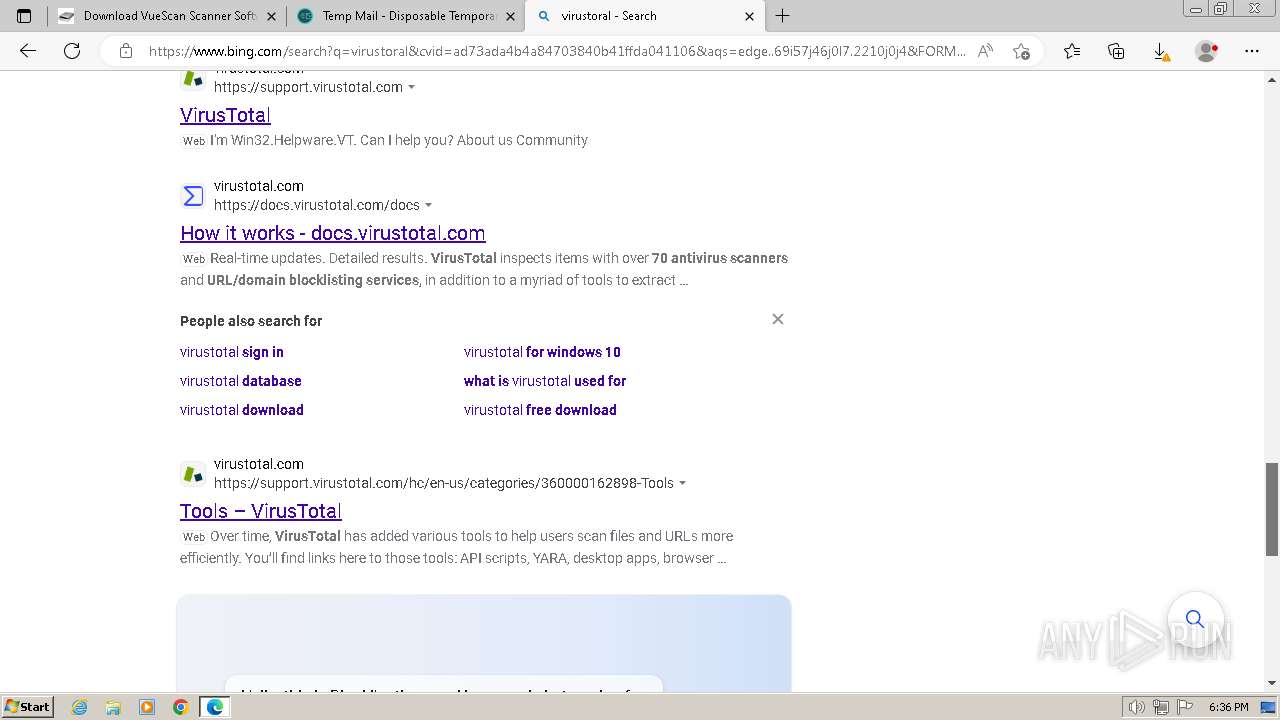Click the profile avatar icon

point(1206,51)
